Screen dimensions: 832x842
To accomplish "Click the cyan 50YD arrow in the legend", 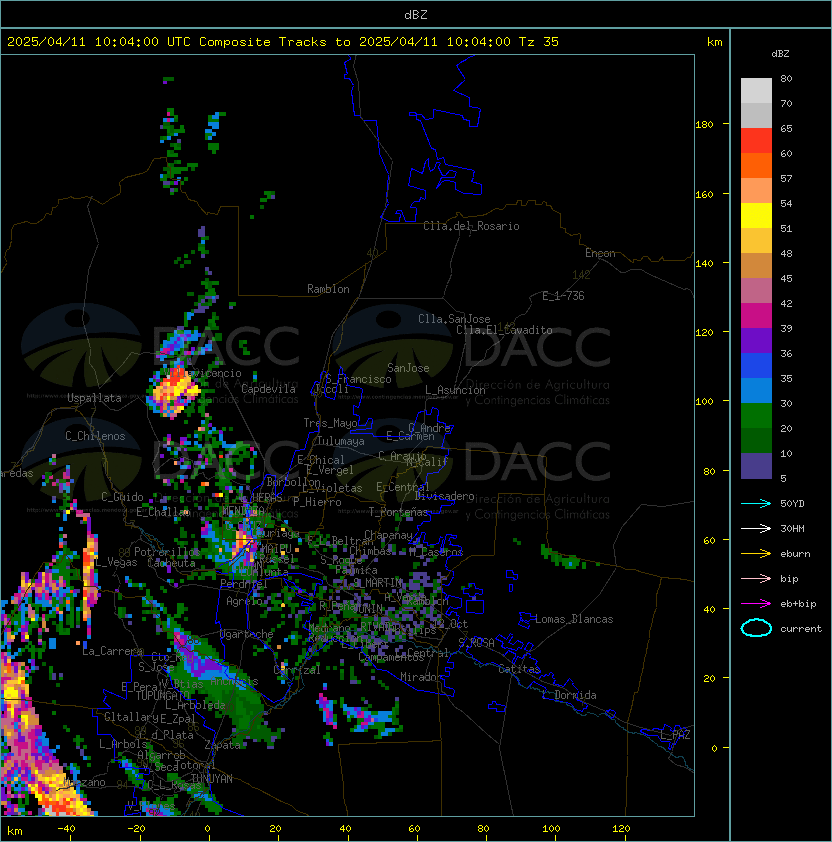I will pos(756,503).
